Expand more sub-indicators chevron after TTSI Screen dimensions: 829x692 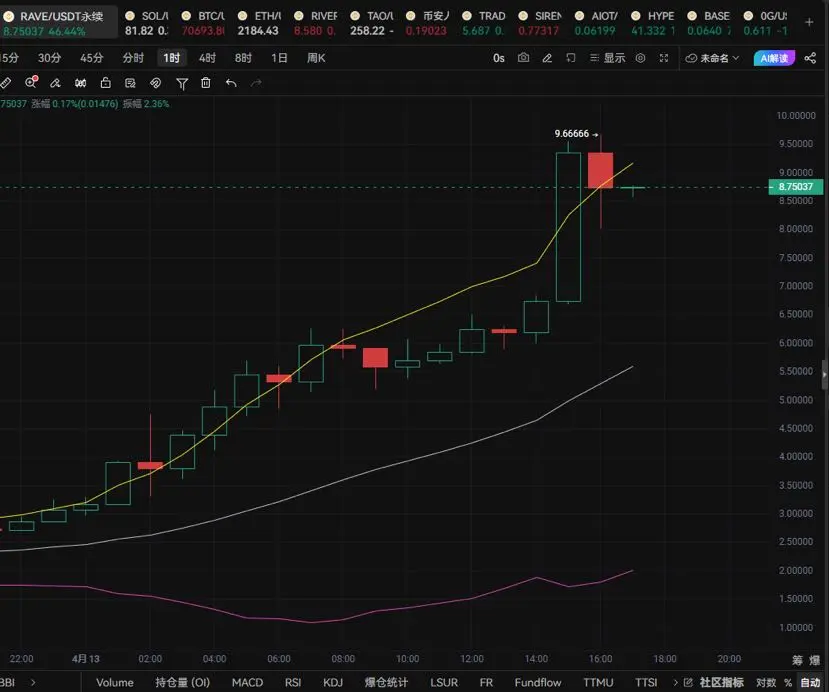tap(675, 682)
